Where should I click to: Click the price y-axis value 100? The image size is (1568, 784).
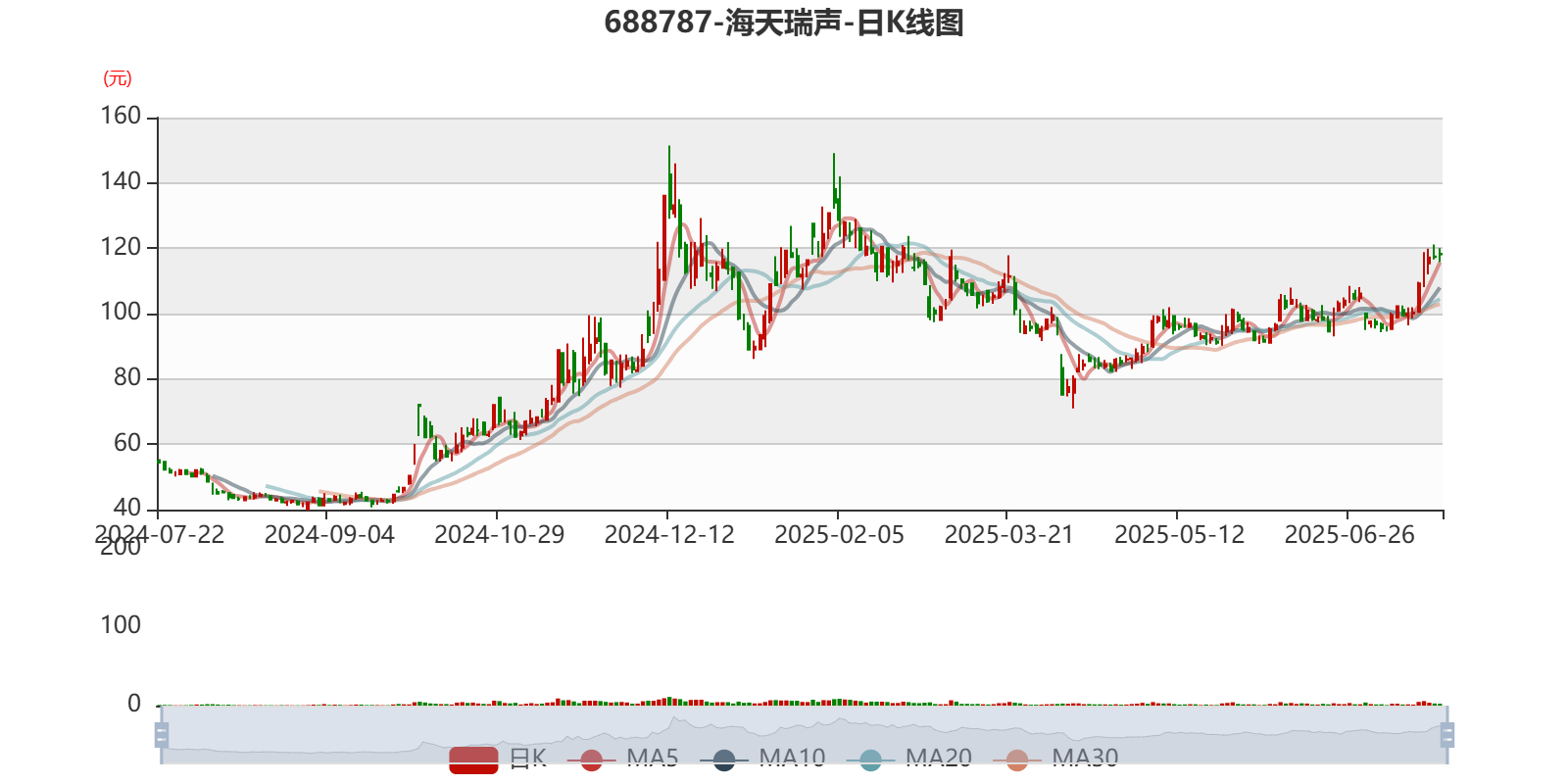click(122, 313)
